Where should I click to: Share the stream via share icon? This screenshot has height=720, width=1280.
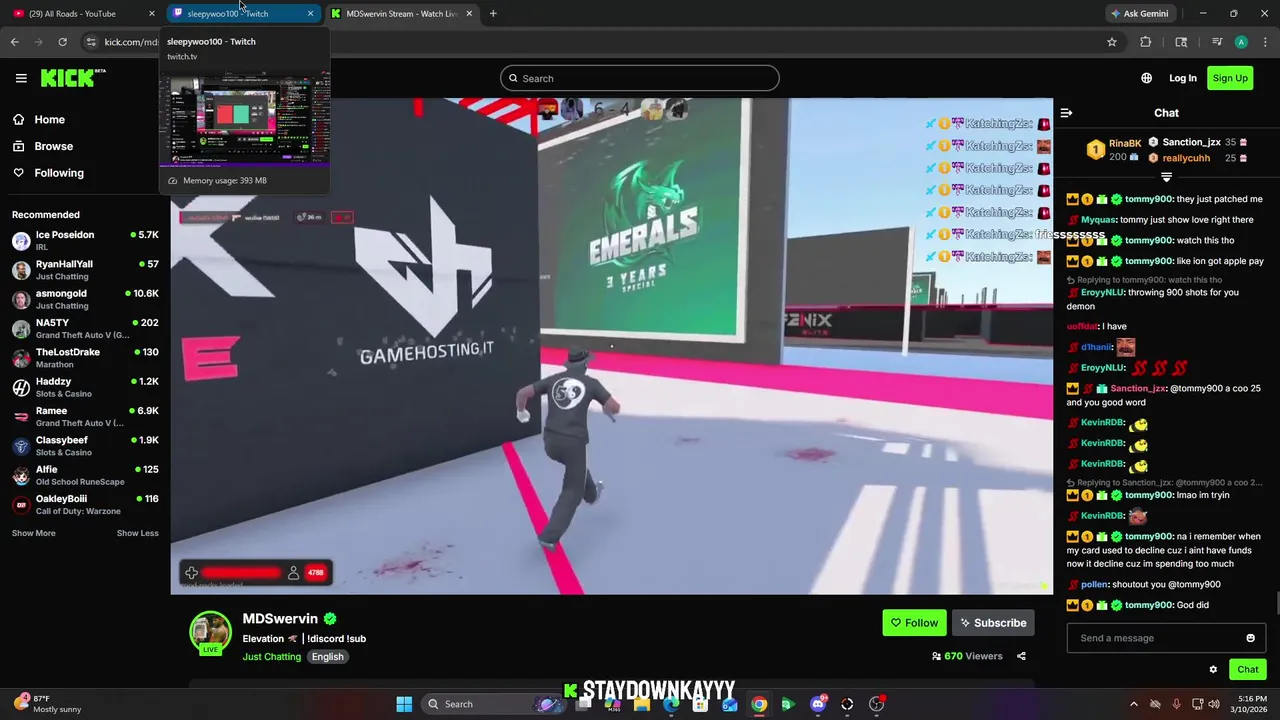coord(1021,656)
